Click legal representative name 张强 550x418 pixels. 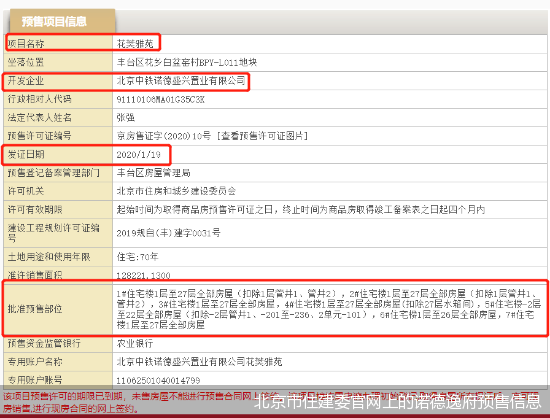pos(126,117)
